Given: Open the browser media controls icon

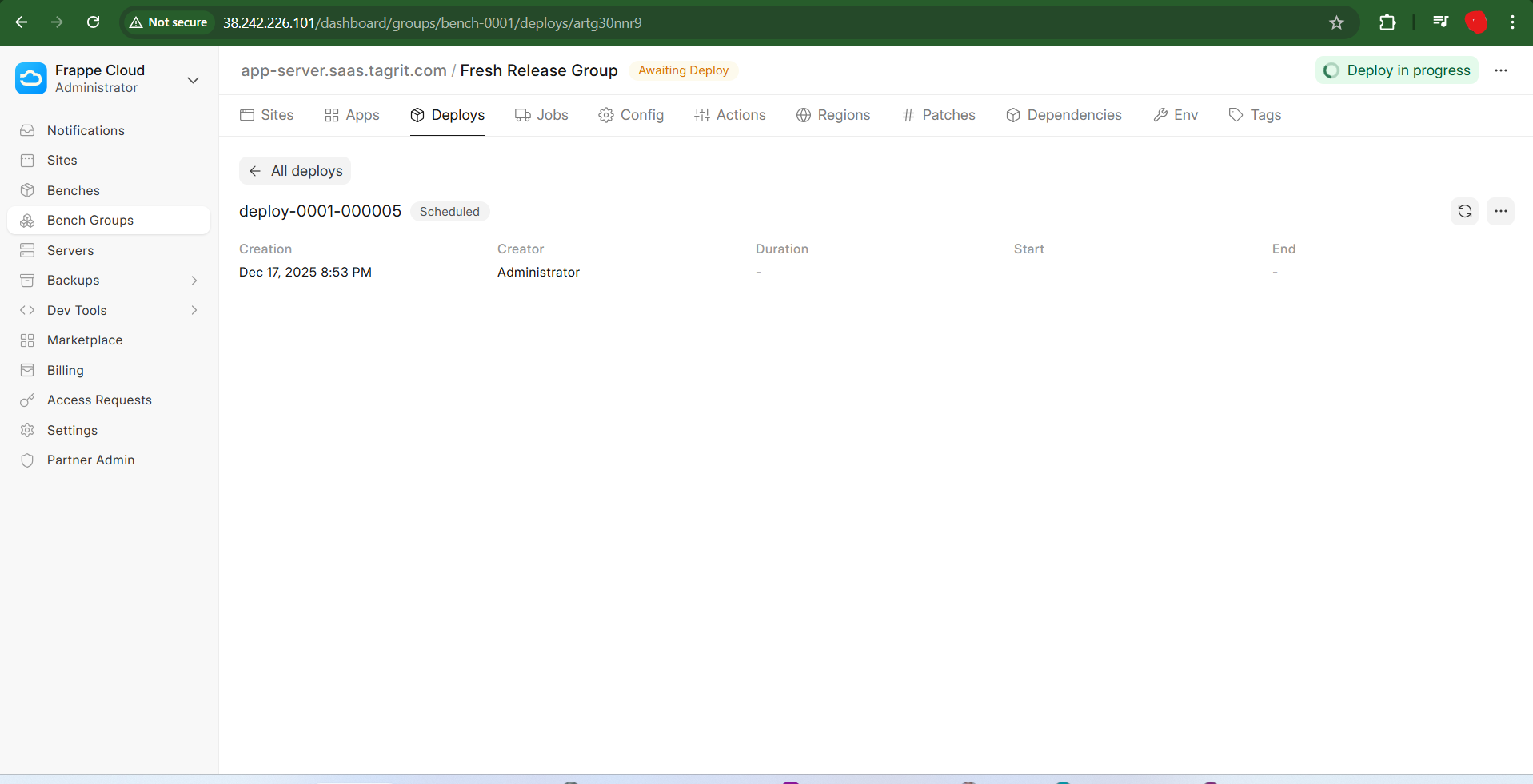Looking at the screenshot, I should tap(1440, 22).
